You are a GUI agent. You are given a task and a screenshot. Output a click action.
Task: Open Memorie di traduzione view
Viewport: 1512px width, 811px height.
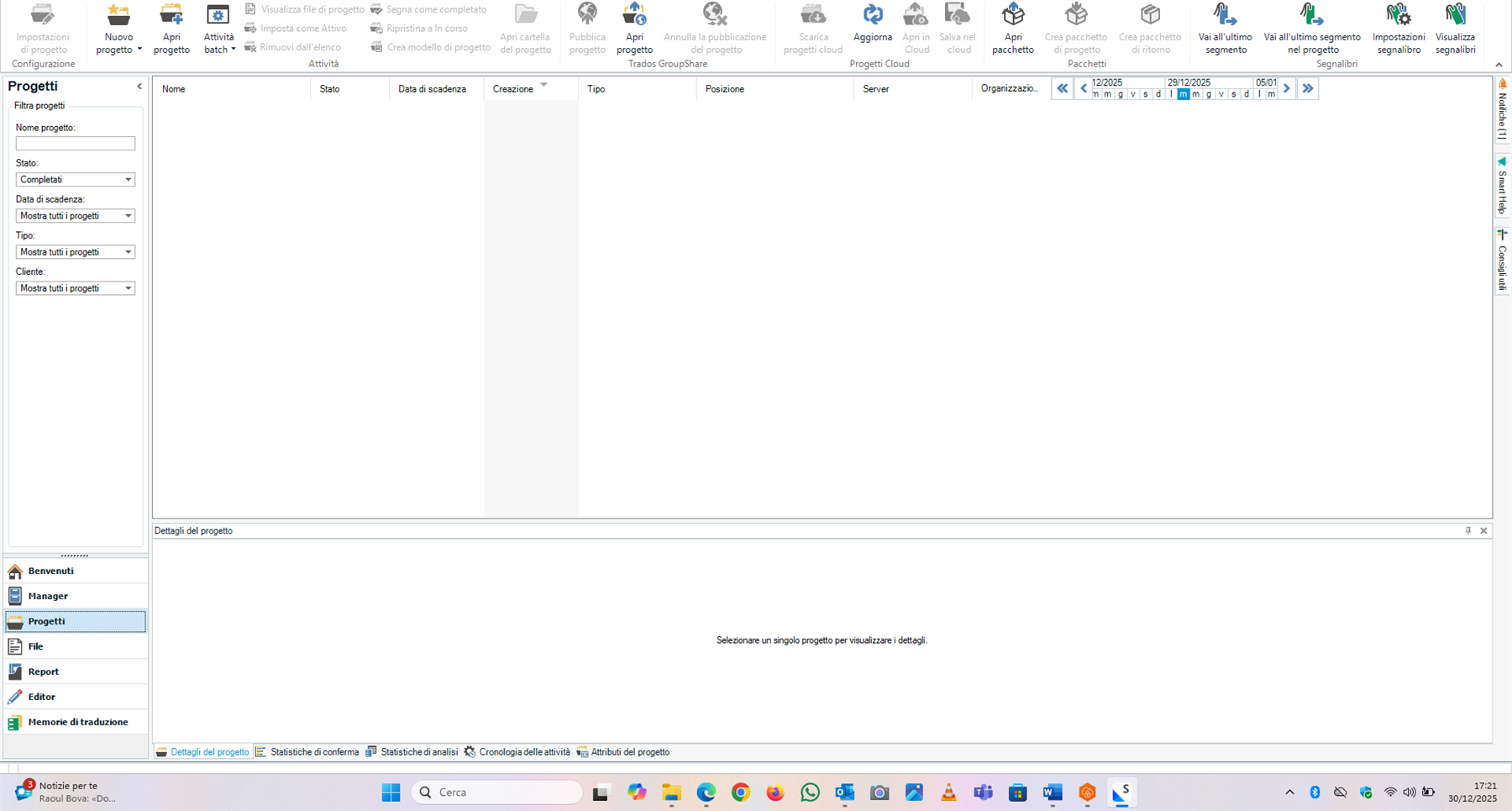click(77, 721)
